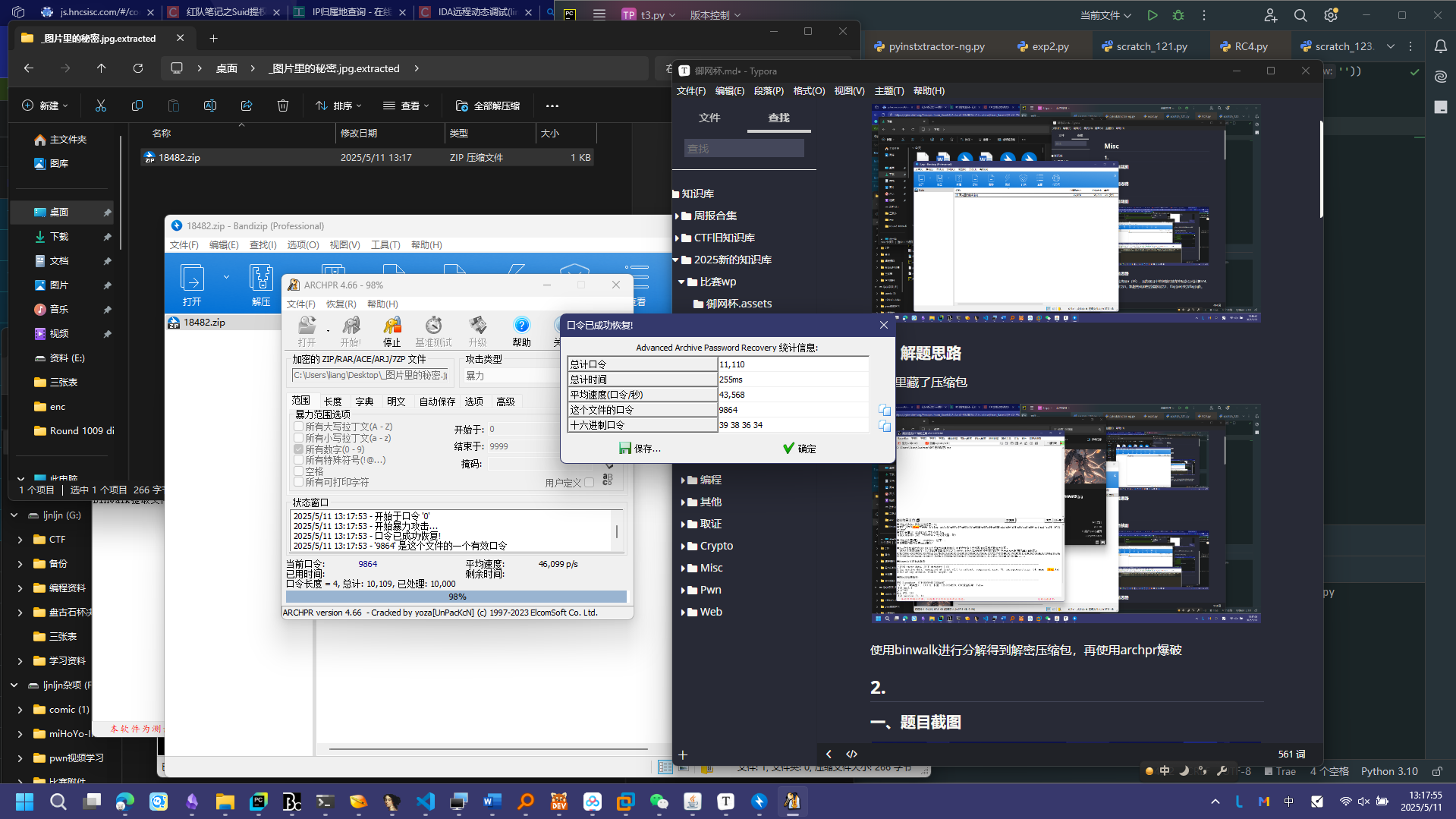Click the 确定 button in recovery dialog
This screenshot has height=819, width=1456.
[x=800, y=449]
